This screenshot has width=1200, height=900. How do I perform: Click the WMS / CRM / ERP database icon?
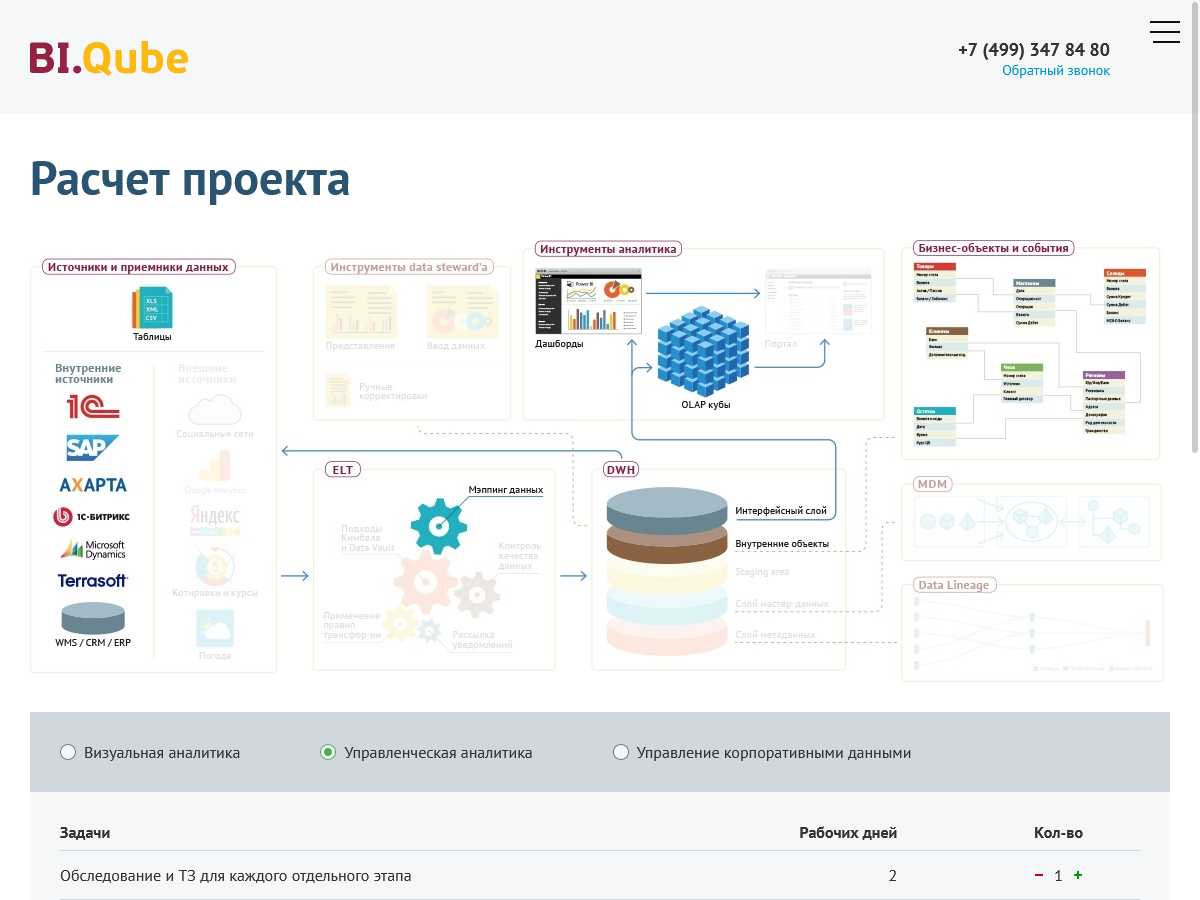tap(92, 617)
